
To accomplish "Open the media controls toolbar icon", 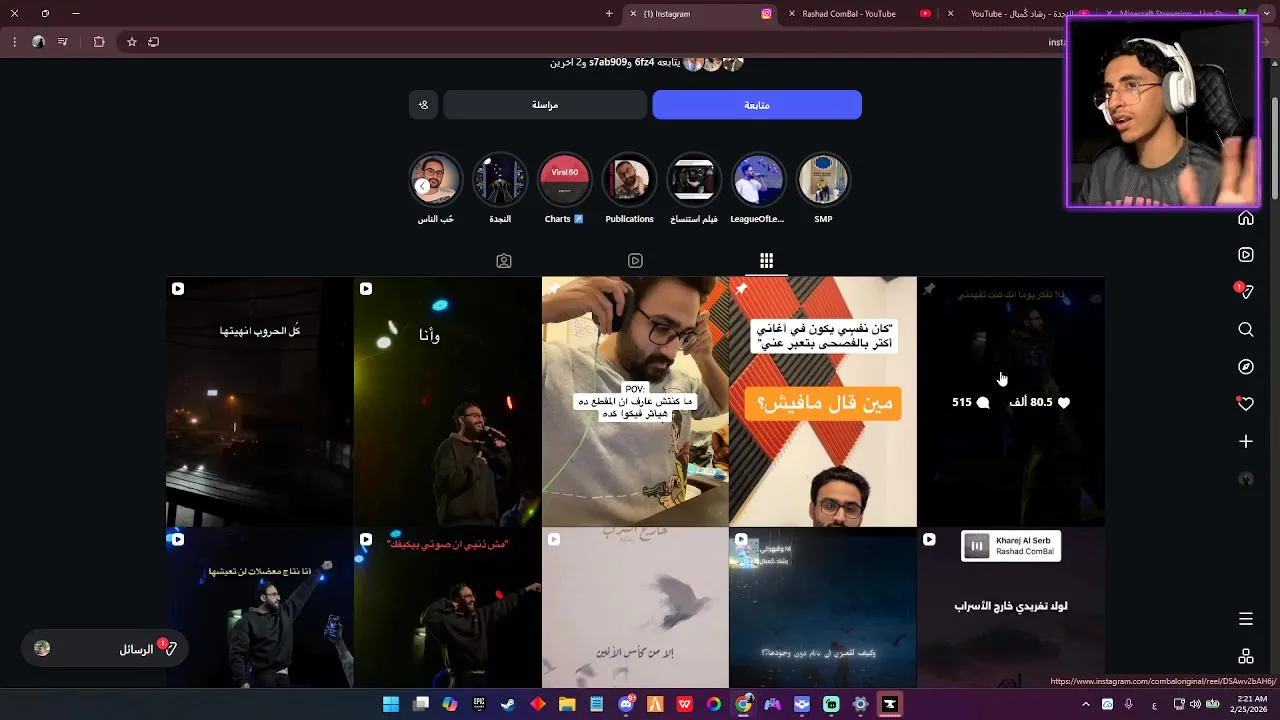I will click(63, 42).
